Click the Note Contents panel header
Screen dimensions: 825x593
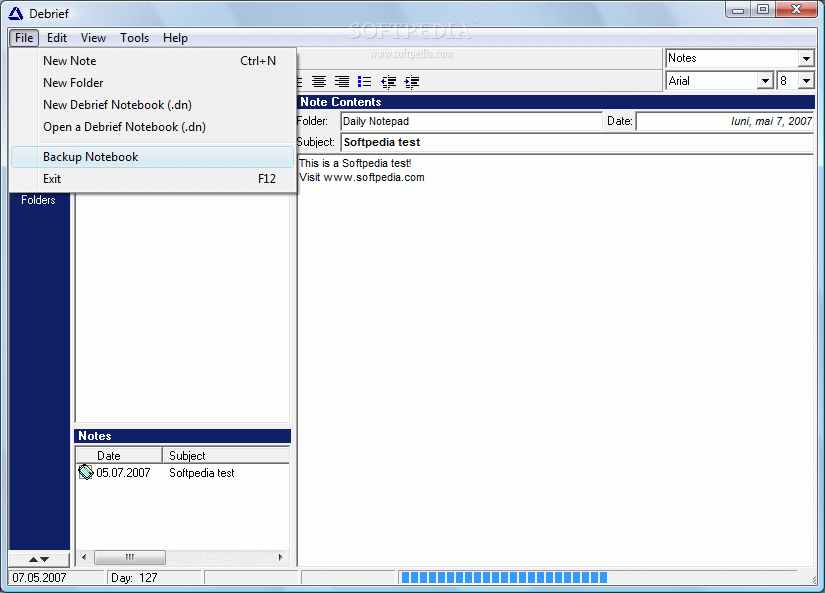click(x=557, y=102)
